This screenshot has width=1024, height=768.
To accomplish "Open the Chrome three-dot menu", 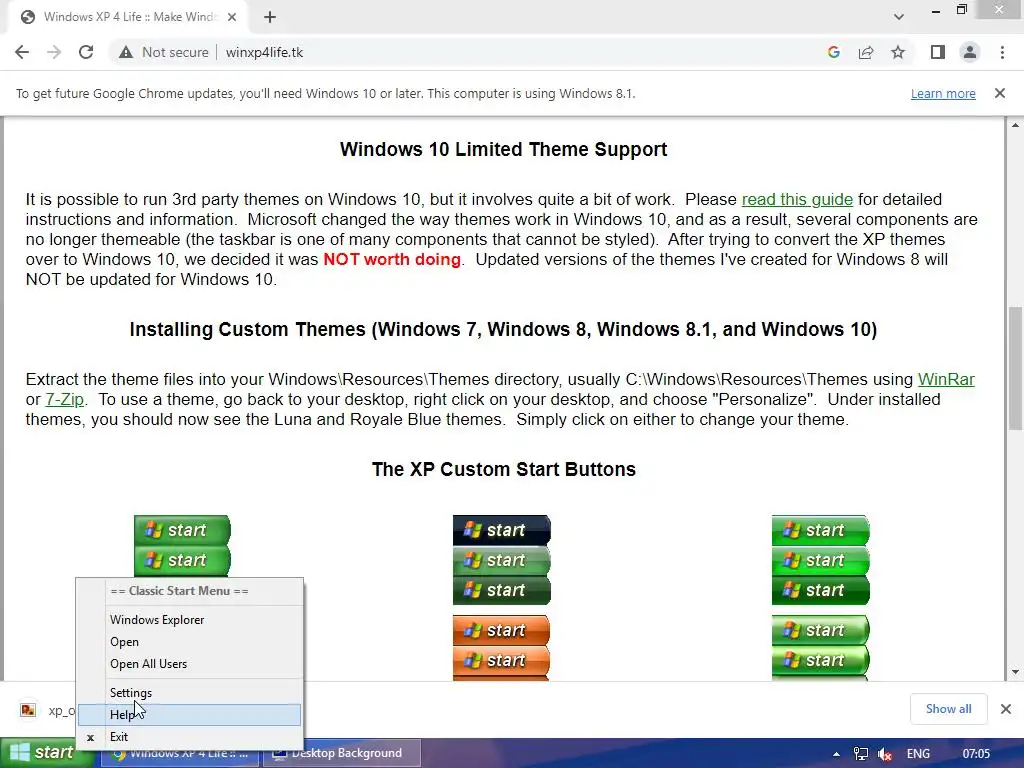I will [1002, 52].
